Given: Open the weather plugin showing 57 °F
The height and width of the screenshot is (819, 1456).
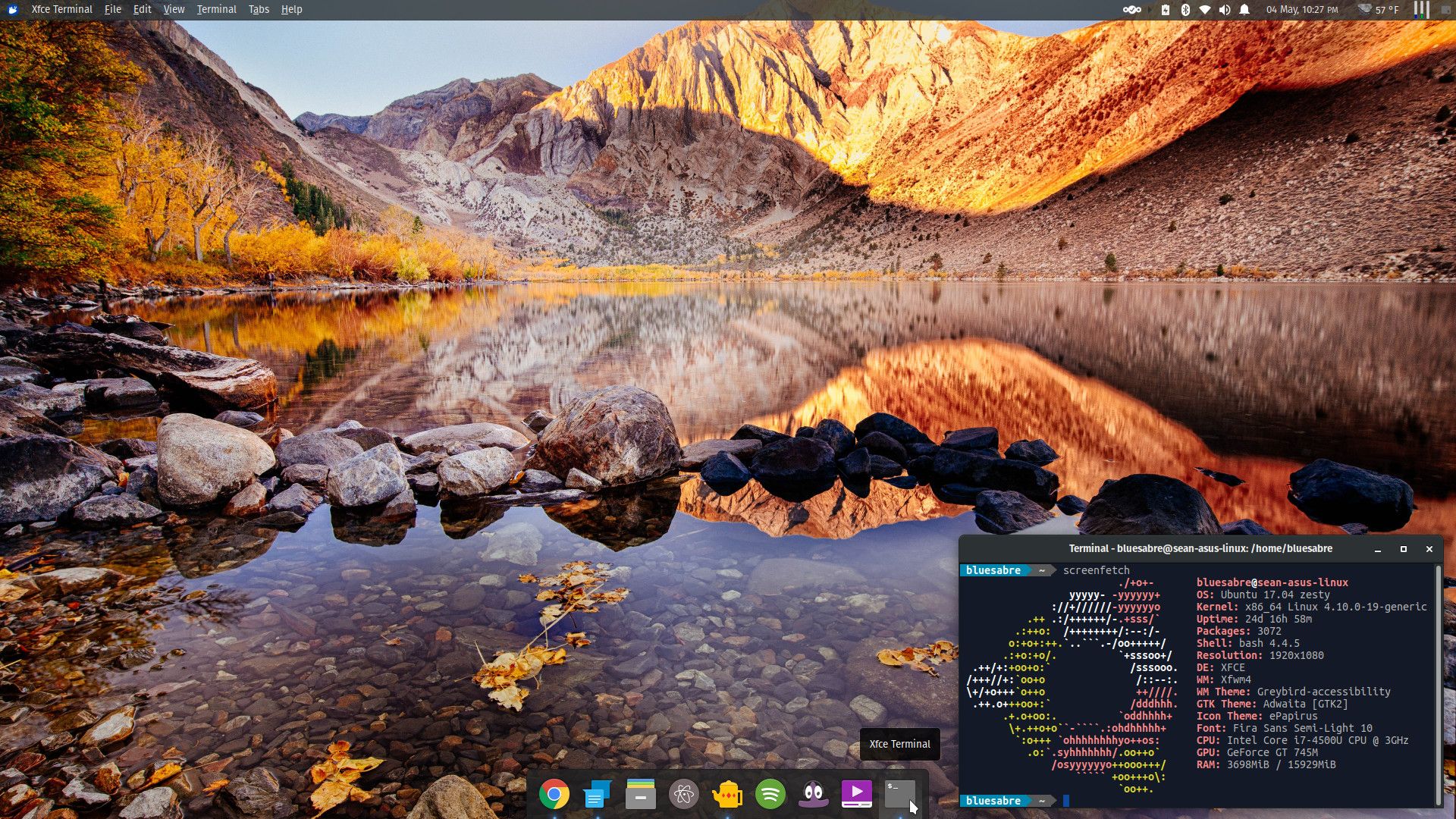Looking at the screenshot, I should coord(1378,10).
